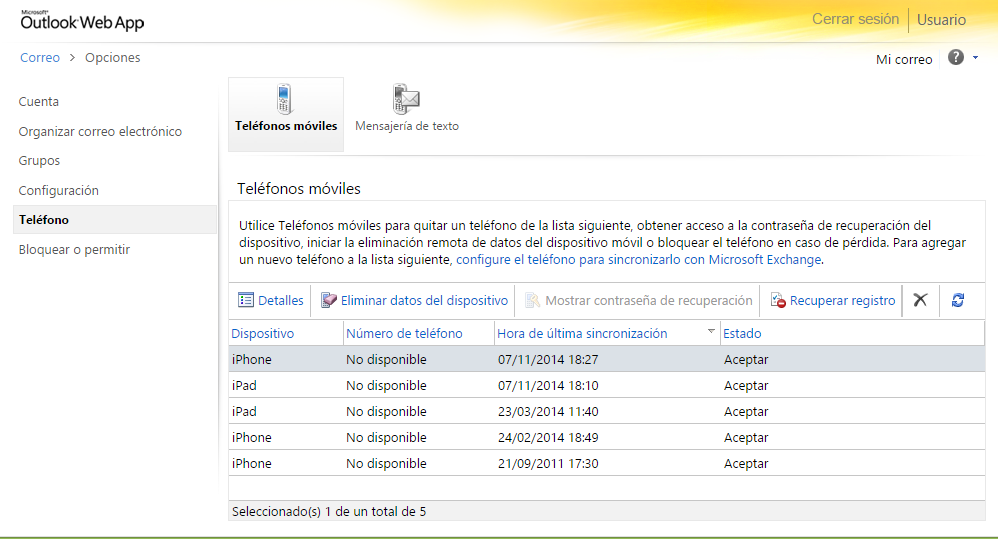Expand the help dropdown arrow

(975, 59)
